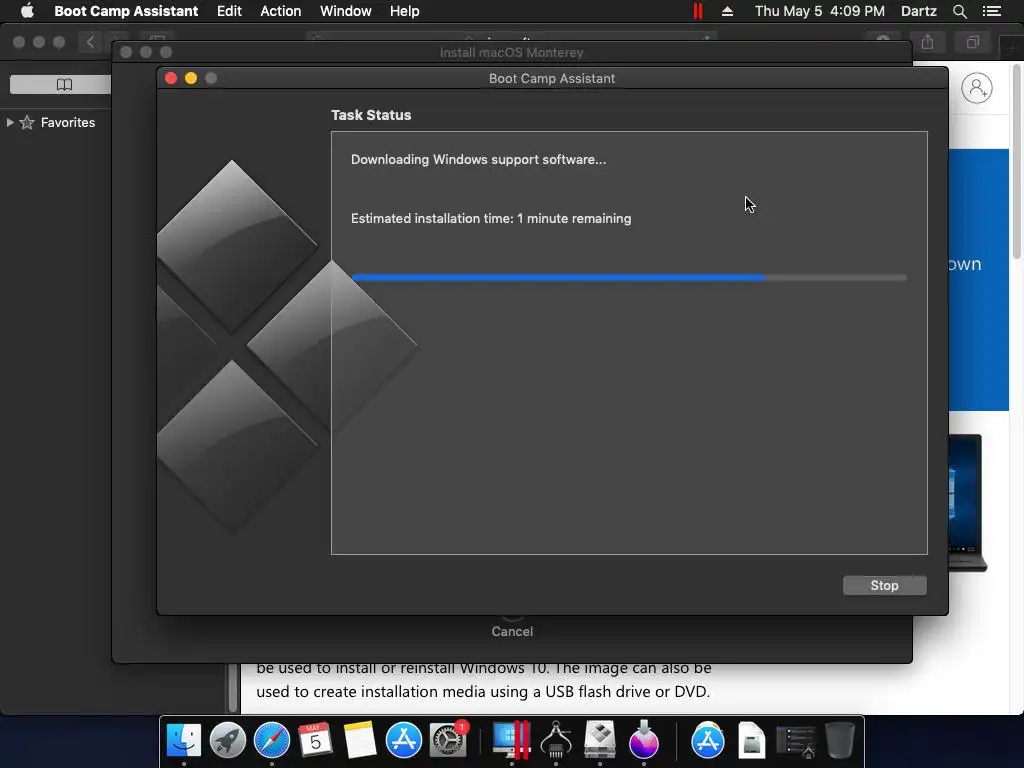Viewport: 1024px width, 768px height.
Task: Click the 'Estimated installation time' text
Action: [x=491, y=218]
